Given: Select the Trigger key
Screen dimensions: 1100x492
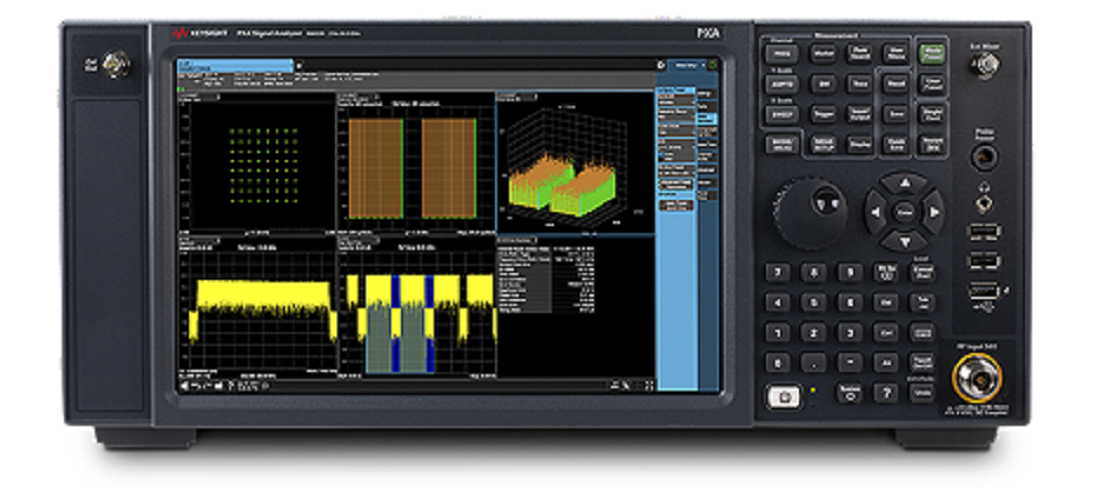Looking at the screenshot, I should tap(822, 114).
